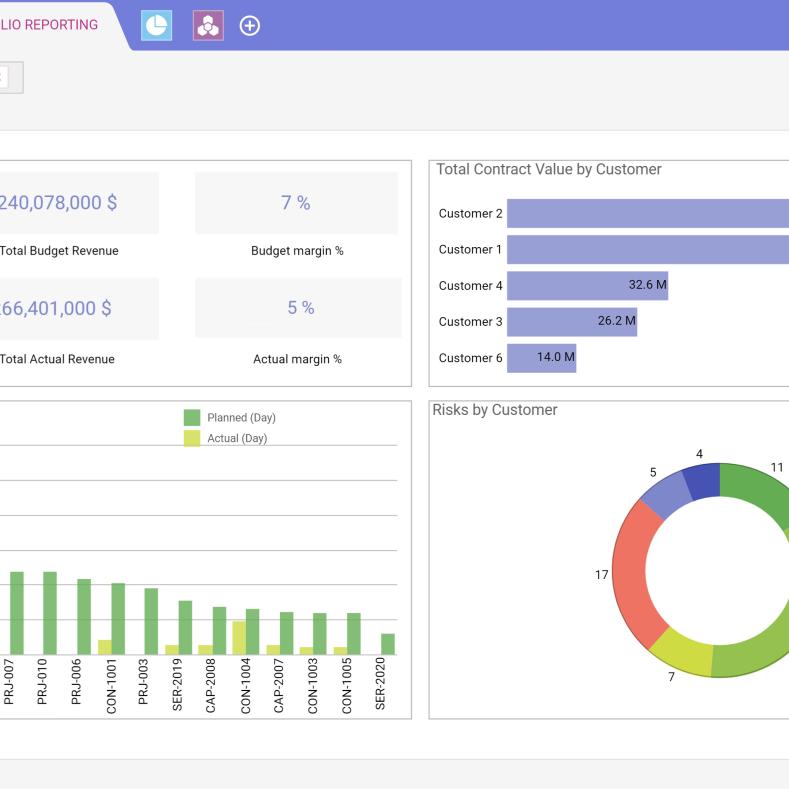Open the purple hexagon cluster tab icon

coord(208,26)
